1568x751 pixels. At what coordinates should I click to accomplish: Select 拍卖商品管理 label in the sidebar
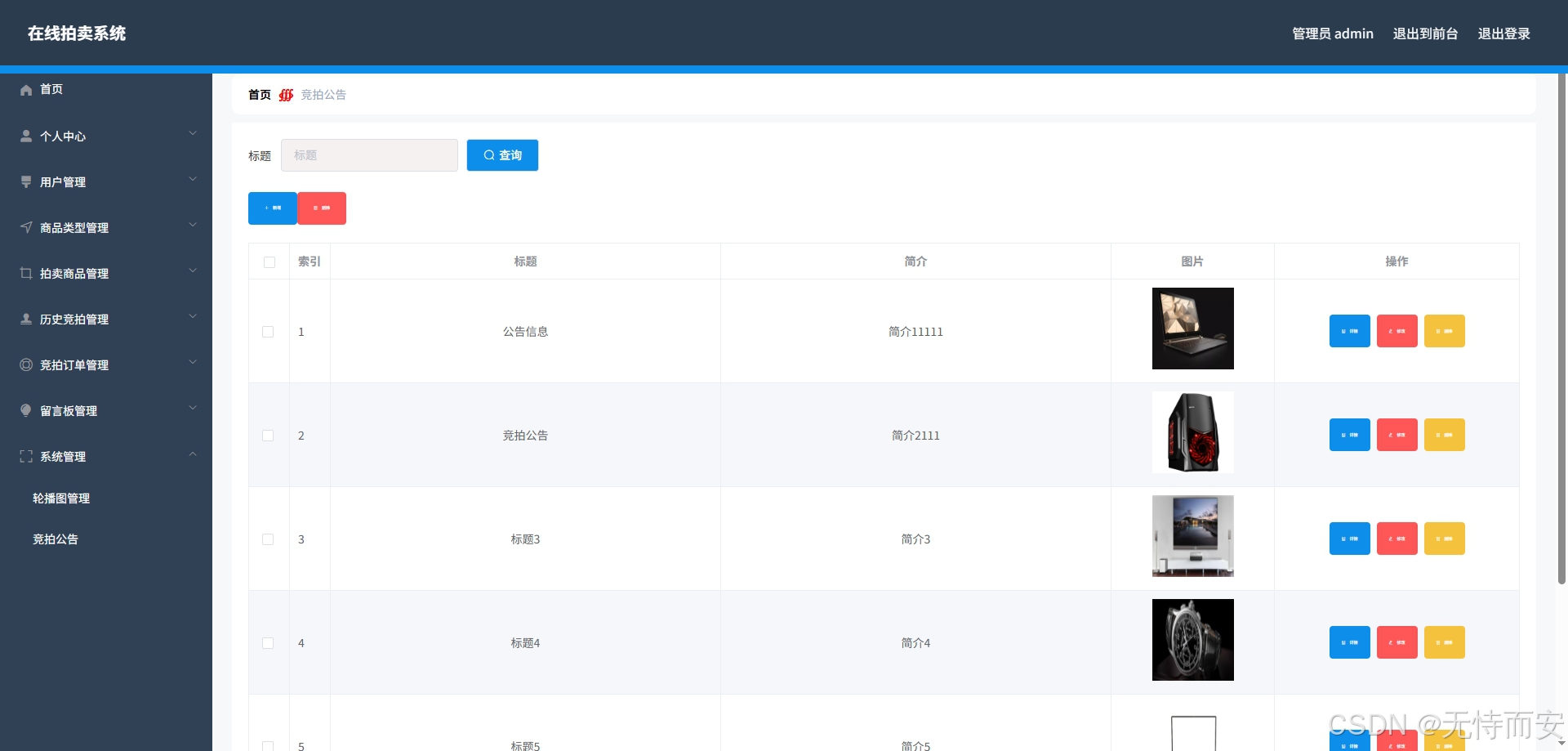tap(74, 274)
